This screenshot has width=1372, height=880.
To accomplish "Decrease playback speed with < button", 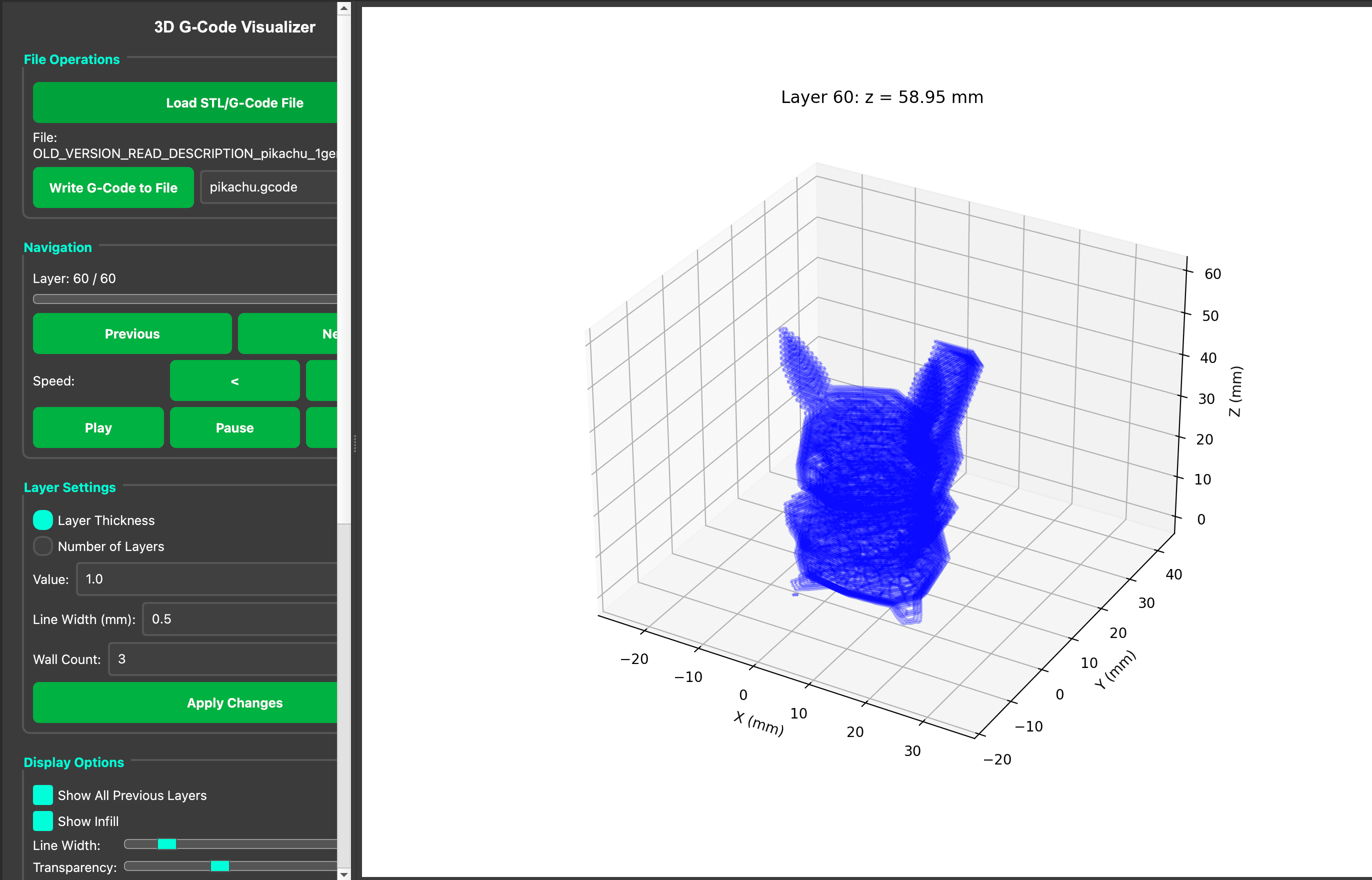I will [x=234, y=380].
